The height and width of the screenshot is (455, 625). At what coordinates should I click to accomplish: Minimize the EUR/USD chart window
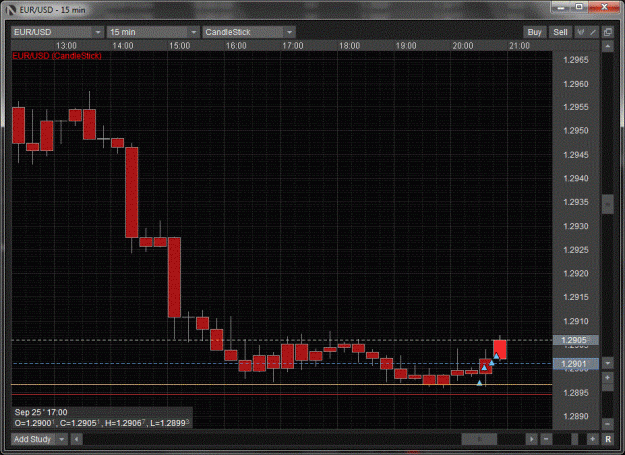click(x=560, y=7)
